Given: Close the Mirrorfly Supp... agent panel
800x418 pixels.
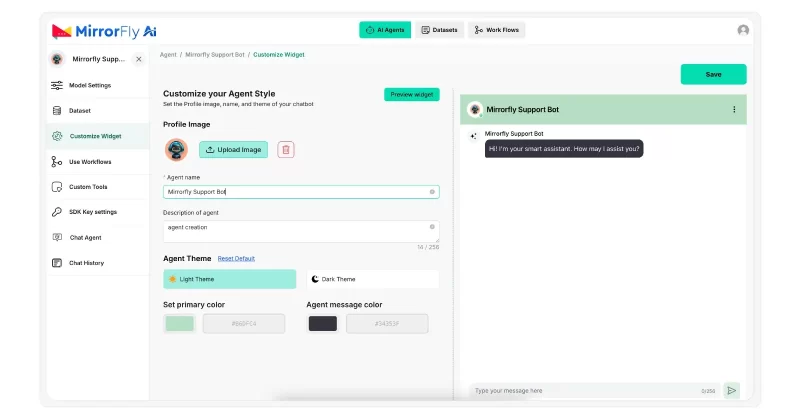Looking at the screenshot, I should (139, 59).
